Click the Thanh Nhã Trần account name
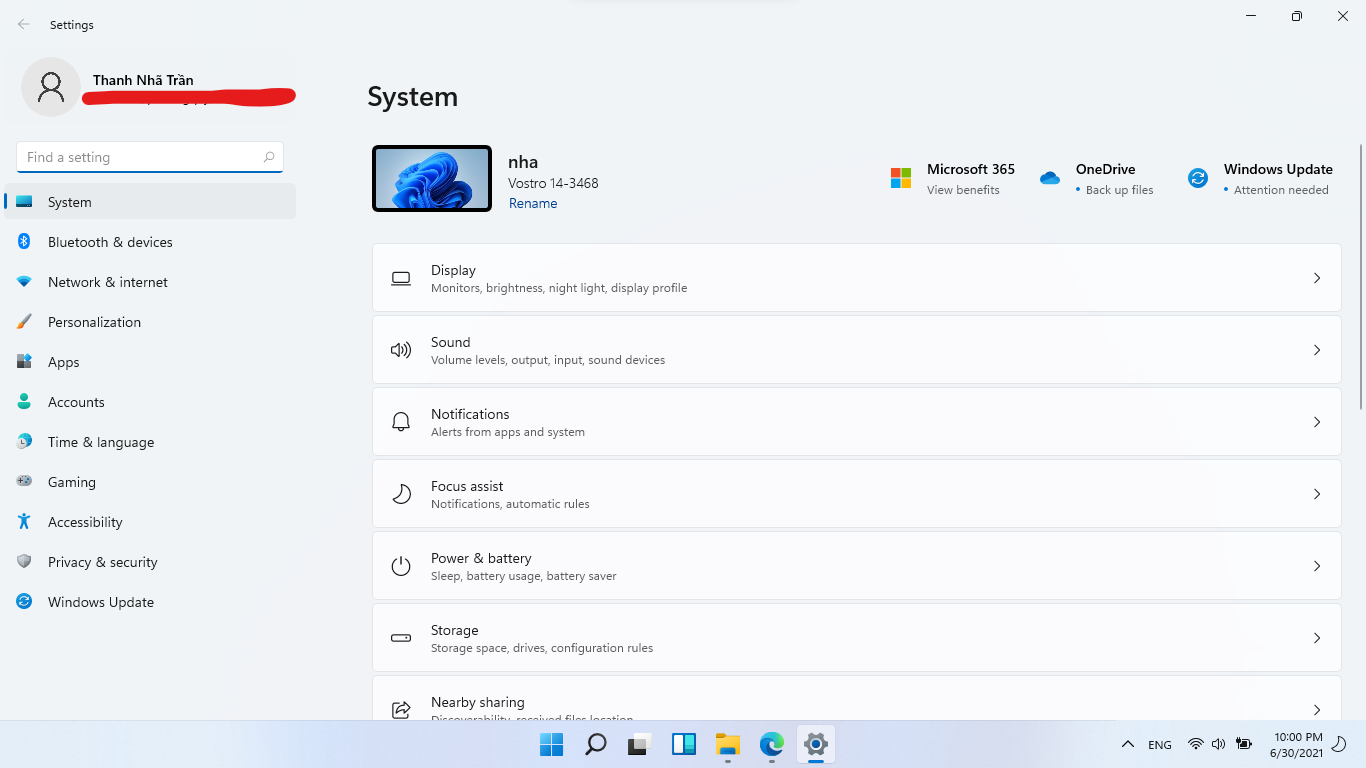The image size is (1366, 768). [x=143, y=80]
